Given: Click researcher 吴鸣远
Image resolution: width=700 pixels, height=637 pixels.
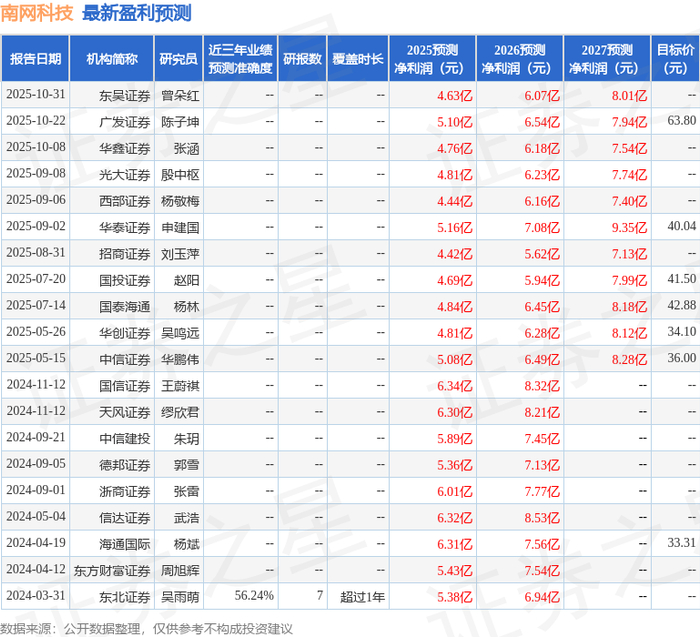Looking at the screenshot, I should (x=180, y=333).
